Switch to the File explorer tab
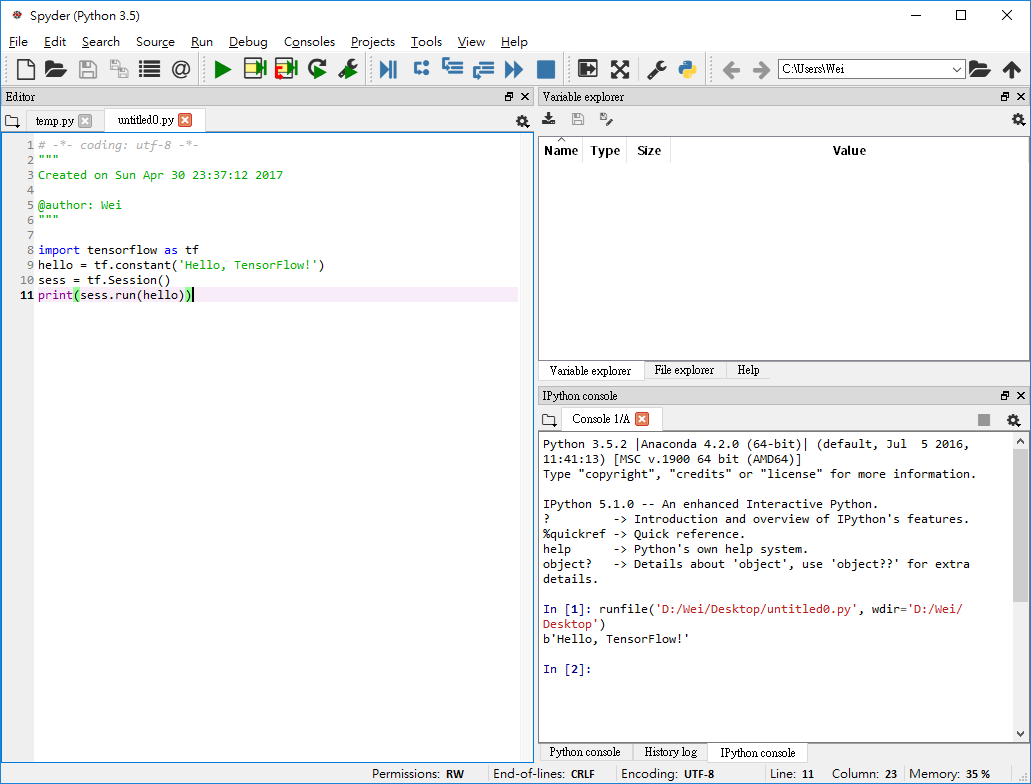This screenshot has width=1031, height=784. tap(684, 370)
